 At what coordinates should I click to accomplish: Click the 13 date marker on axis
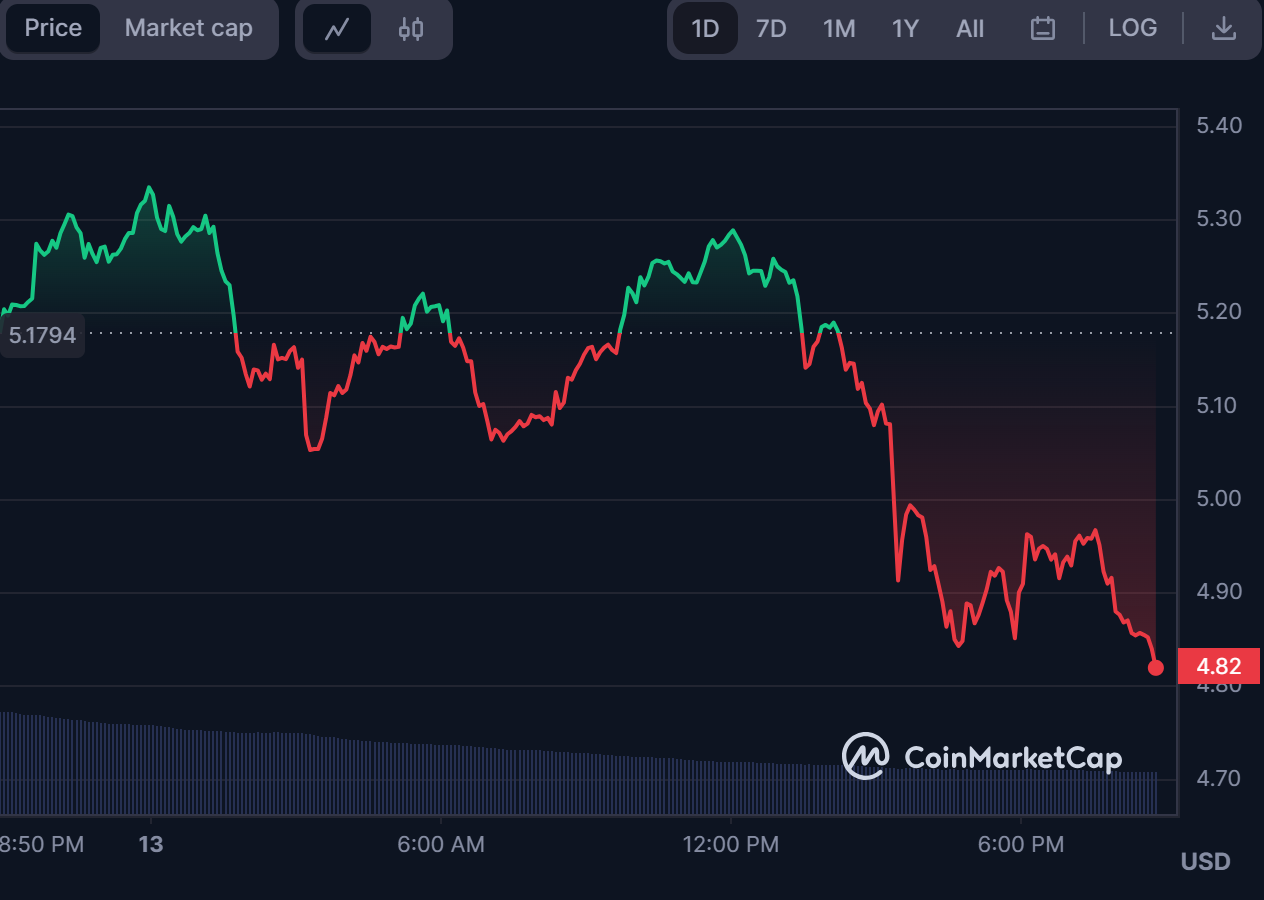[151, 845]
